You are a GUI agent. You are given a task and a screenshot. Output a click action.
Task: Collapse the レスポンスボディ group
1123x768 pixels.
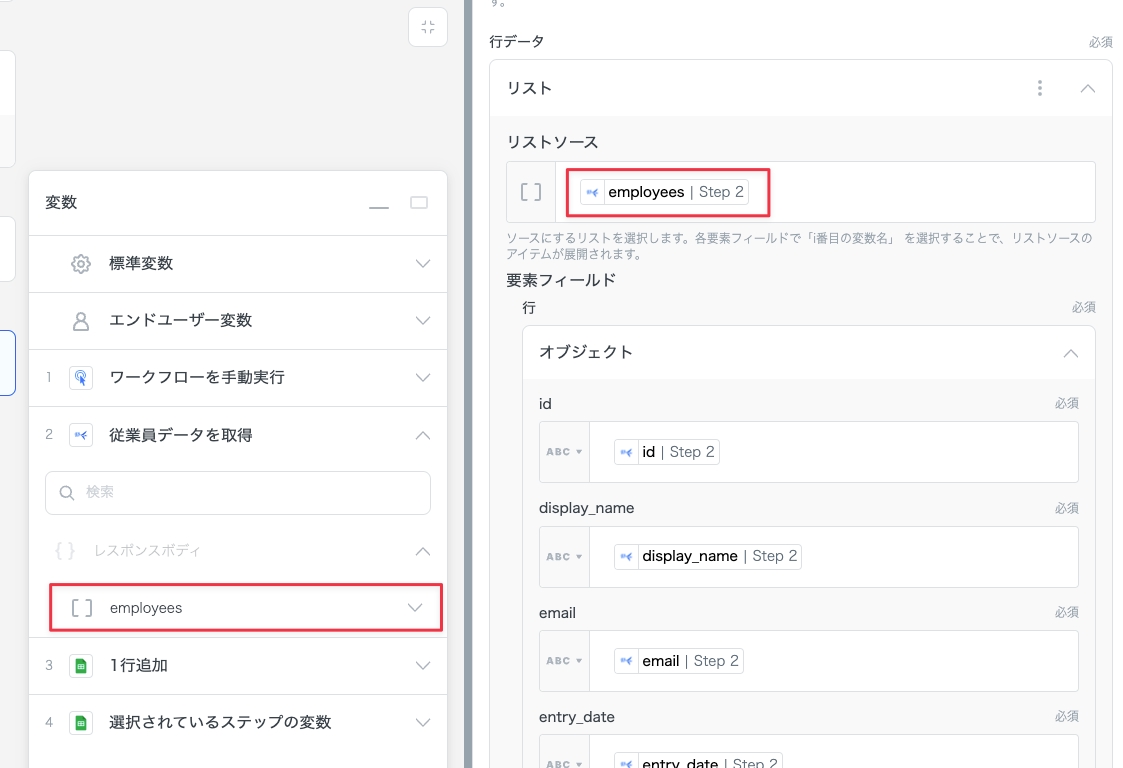click(x=423, y=551)
